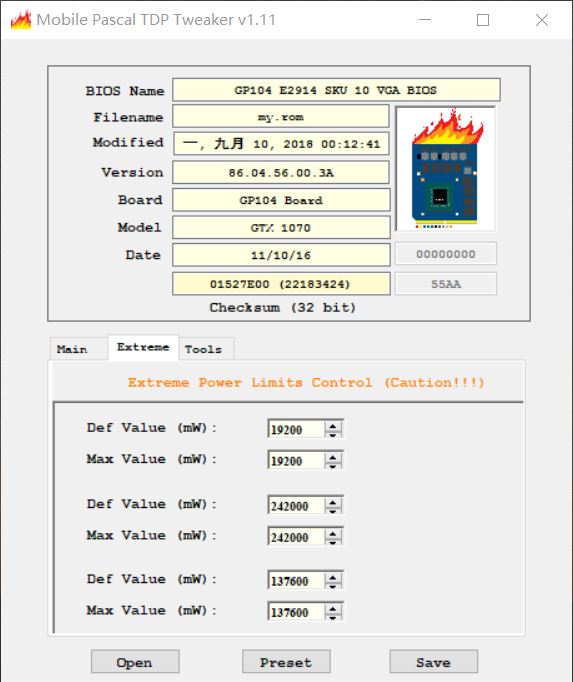Decrease the Def Value 137600 with down arrow

(x=333, y=585)
